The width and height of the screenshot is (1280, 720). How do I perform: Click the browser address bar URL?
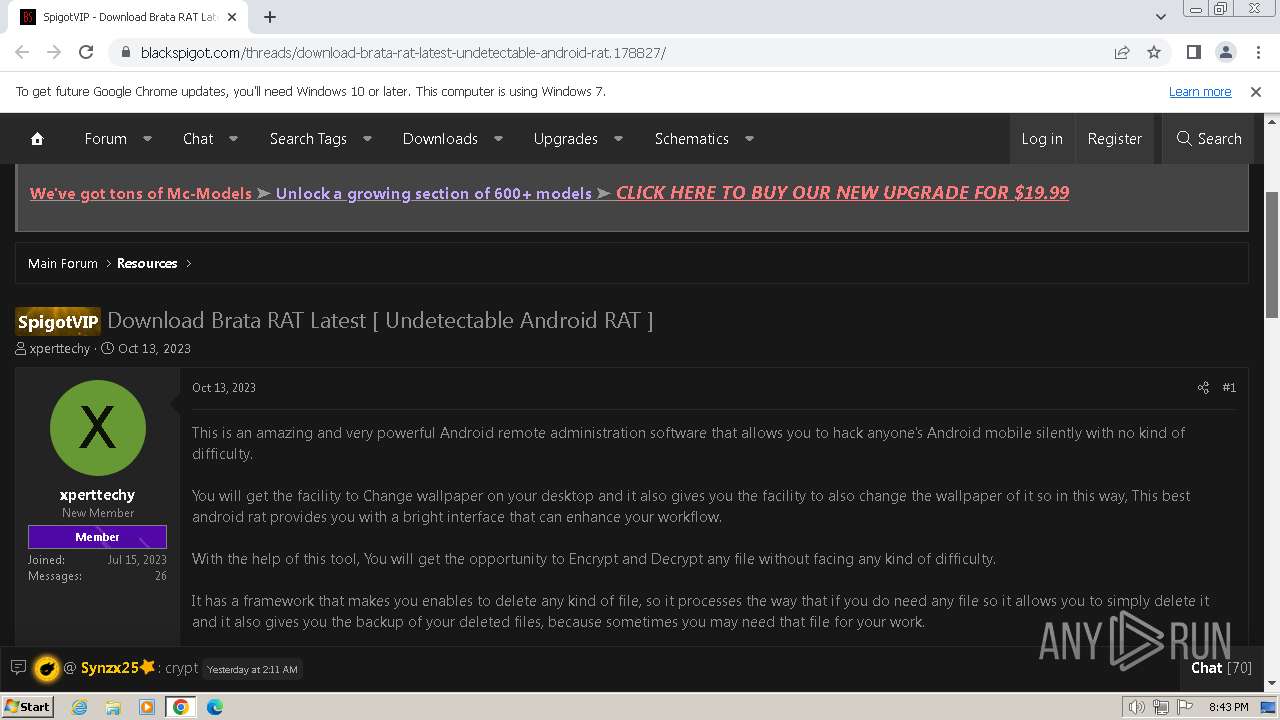pyautogui.click(x=403, y=52)
